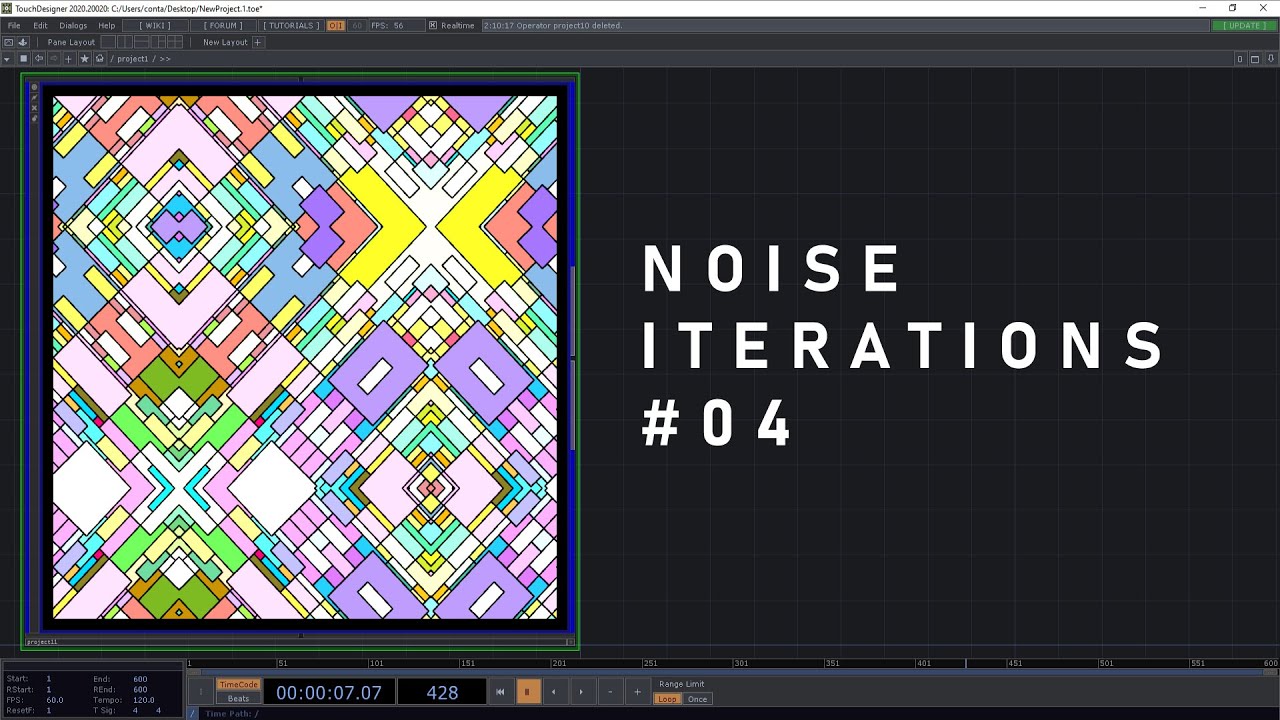1280x720 pixels.
Task: Click the vertical arrows button left of TimeCode
Action: click(x=200, y=692)
